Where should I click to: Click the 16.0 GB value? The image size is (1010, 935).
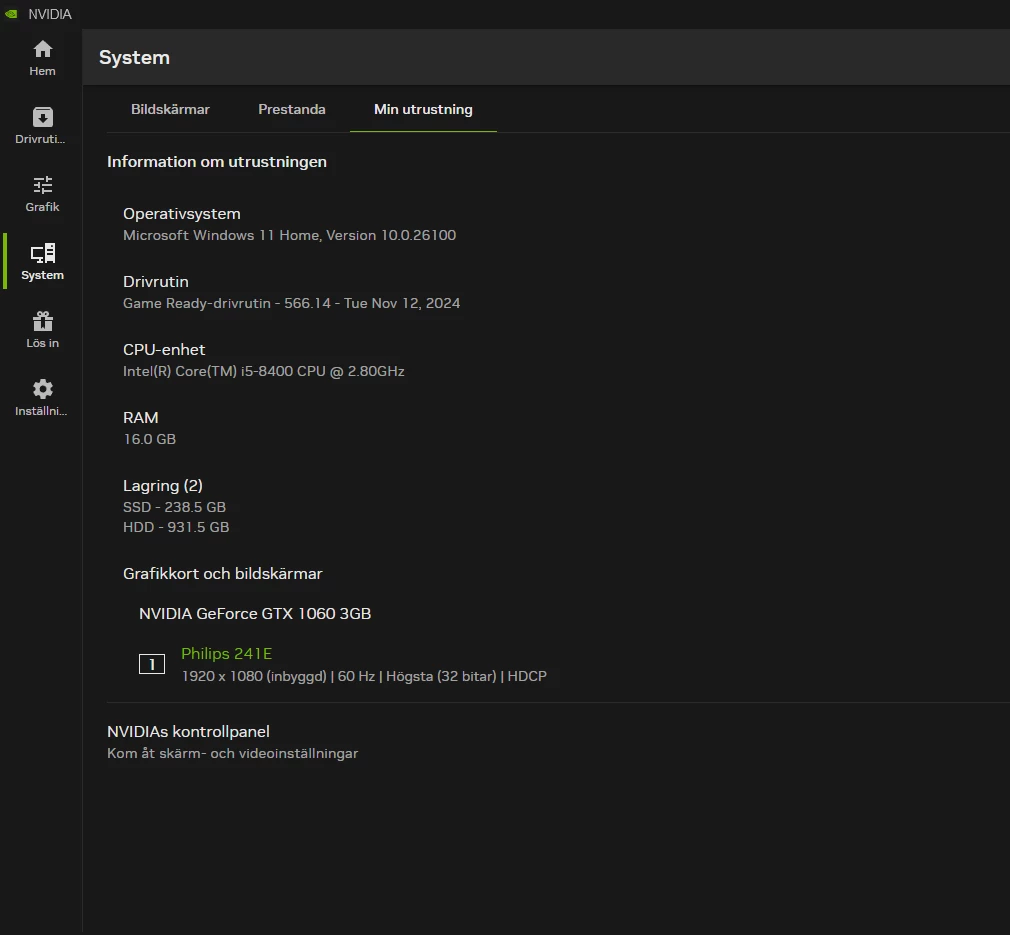[x=149, y=439]
